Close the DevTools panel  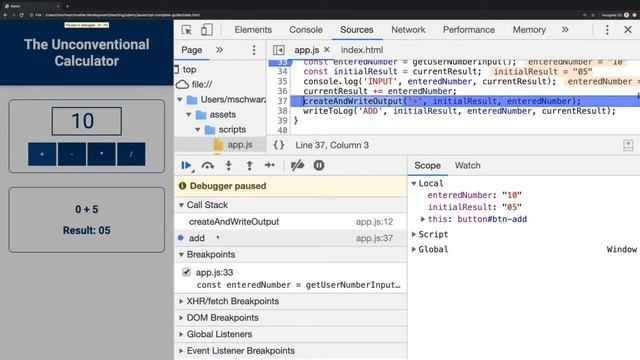[x=628, y=30]
